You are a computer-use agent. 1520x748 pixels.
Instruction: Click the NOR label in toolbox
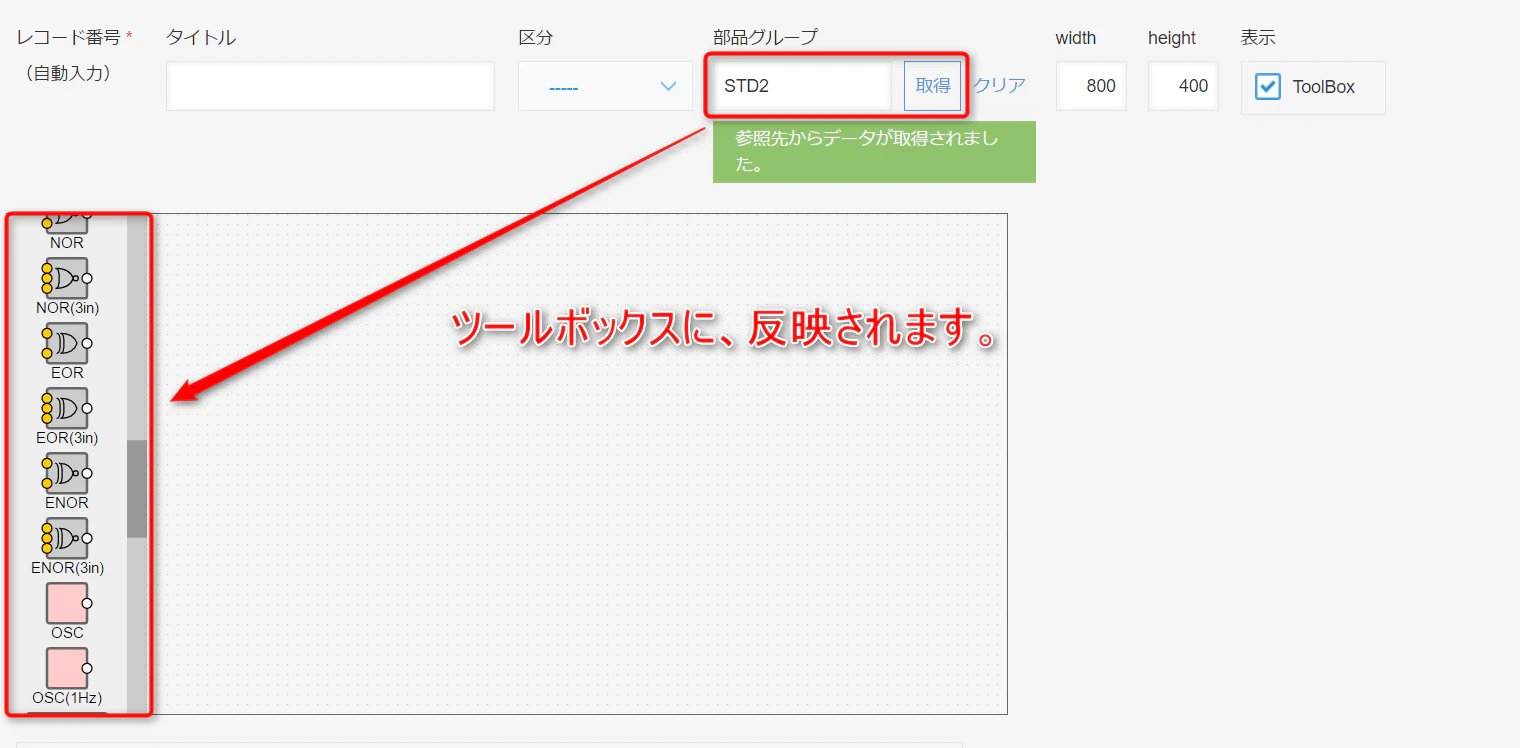pyautogui.click(x=67, y=243)
